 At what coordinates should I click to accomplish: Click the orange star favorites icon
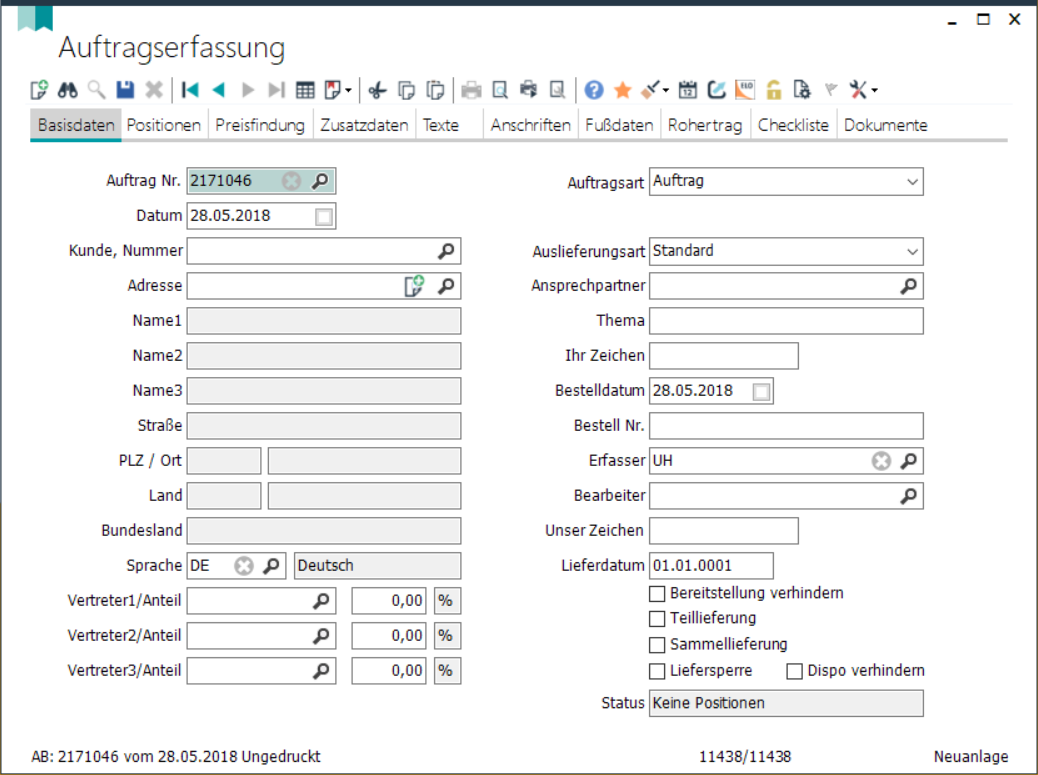[622, 89]
